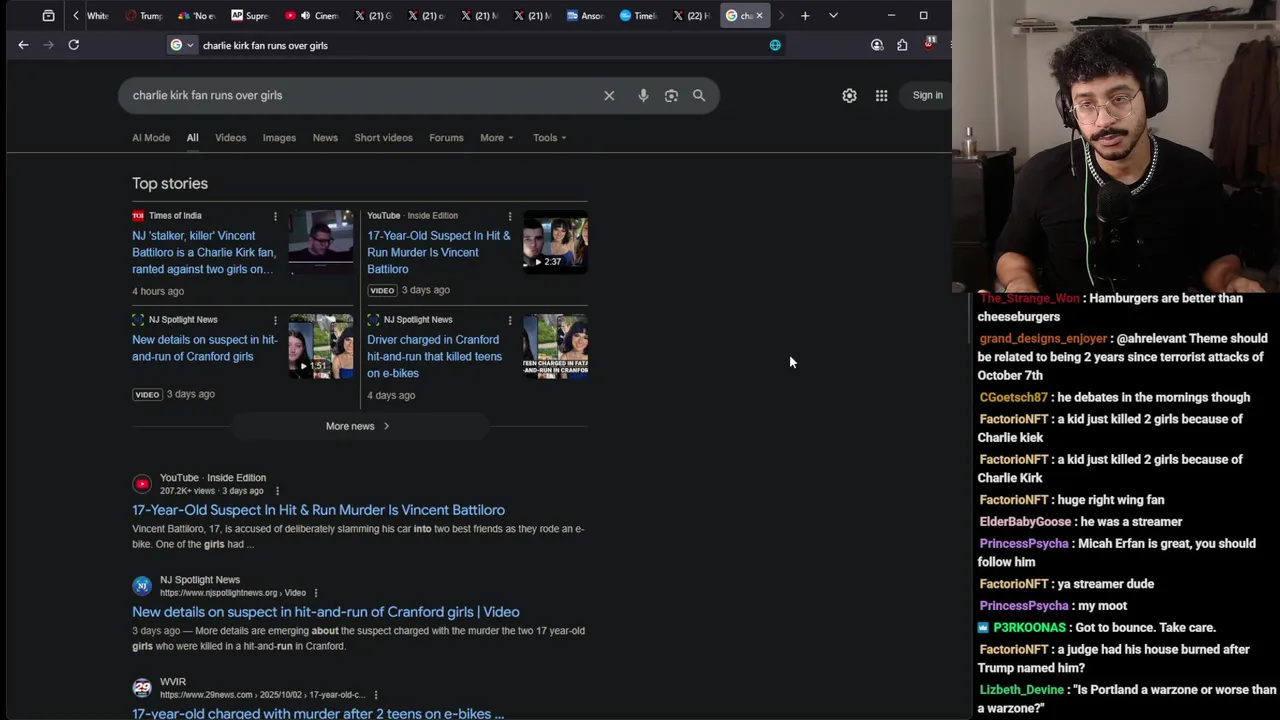1280x720 pixels.
Task: Select the Short videos filter
Action: [x=383, y=138]
